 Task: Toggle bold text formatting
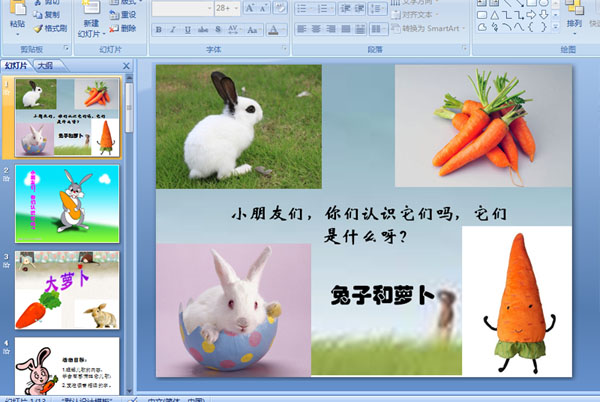pos(158,29)
